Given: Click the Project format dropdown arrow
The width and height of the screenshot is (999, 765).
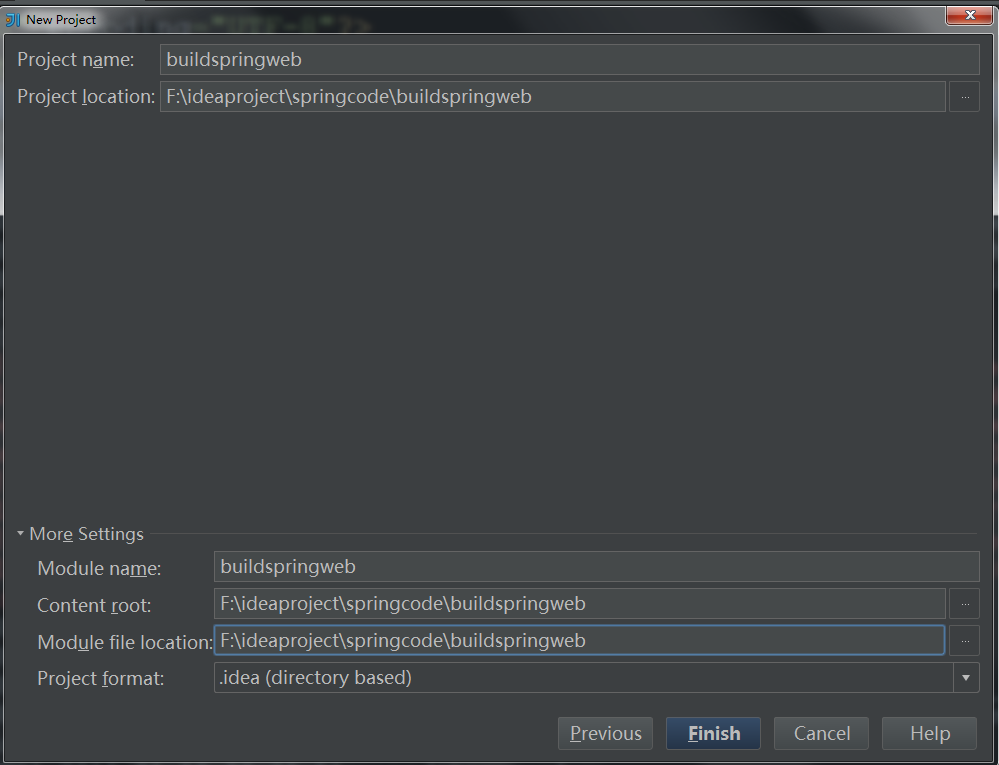Looking at the screenshot, I should pos(966,677).
